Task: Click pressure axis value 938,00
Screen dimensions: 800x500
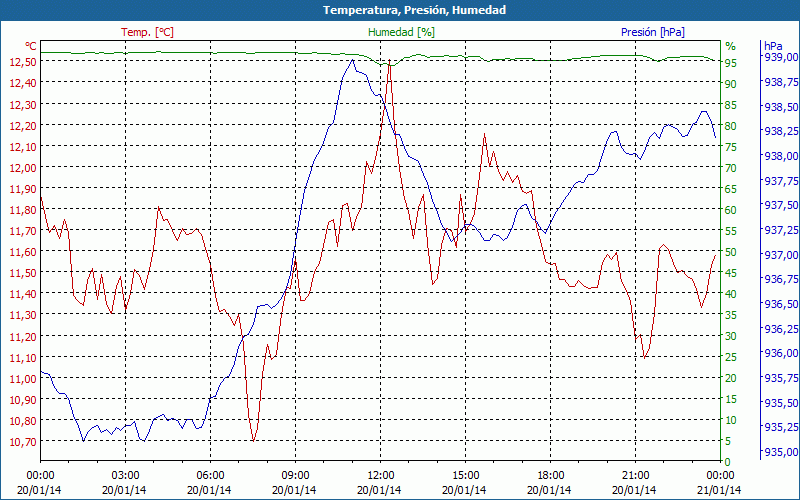Action: click(x=780, y=156)
